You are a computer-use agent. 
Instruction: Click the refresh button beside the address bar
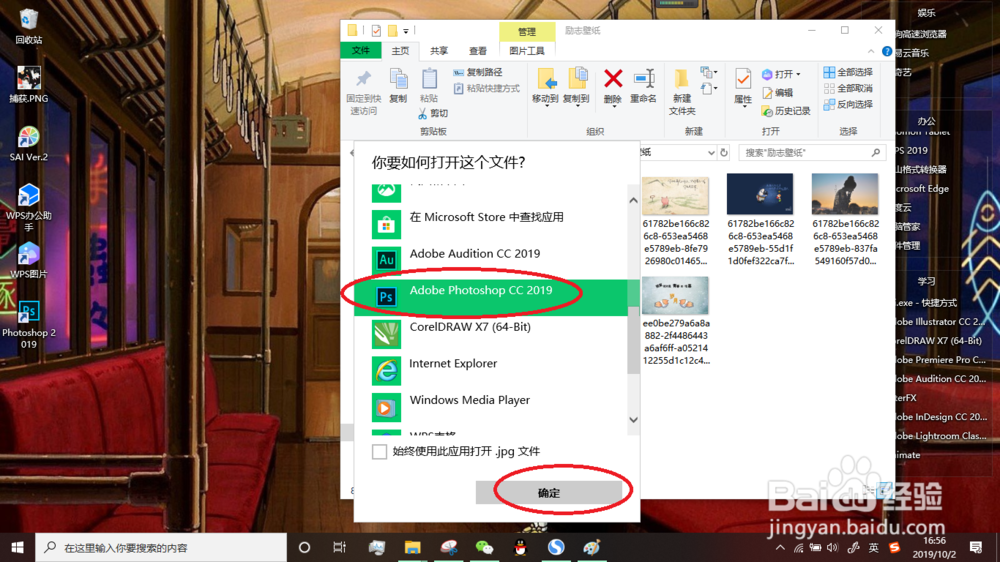pyautogui.click(x=724, y=153)
